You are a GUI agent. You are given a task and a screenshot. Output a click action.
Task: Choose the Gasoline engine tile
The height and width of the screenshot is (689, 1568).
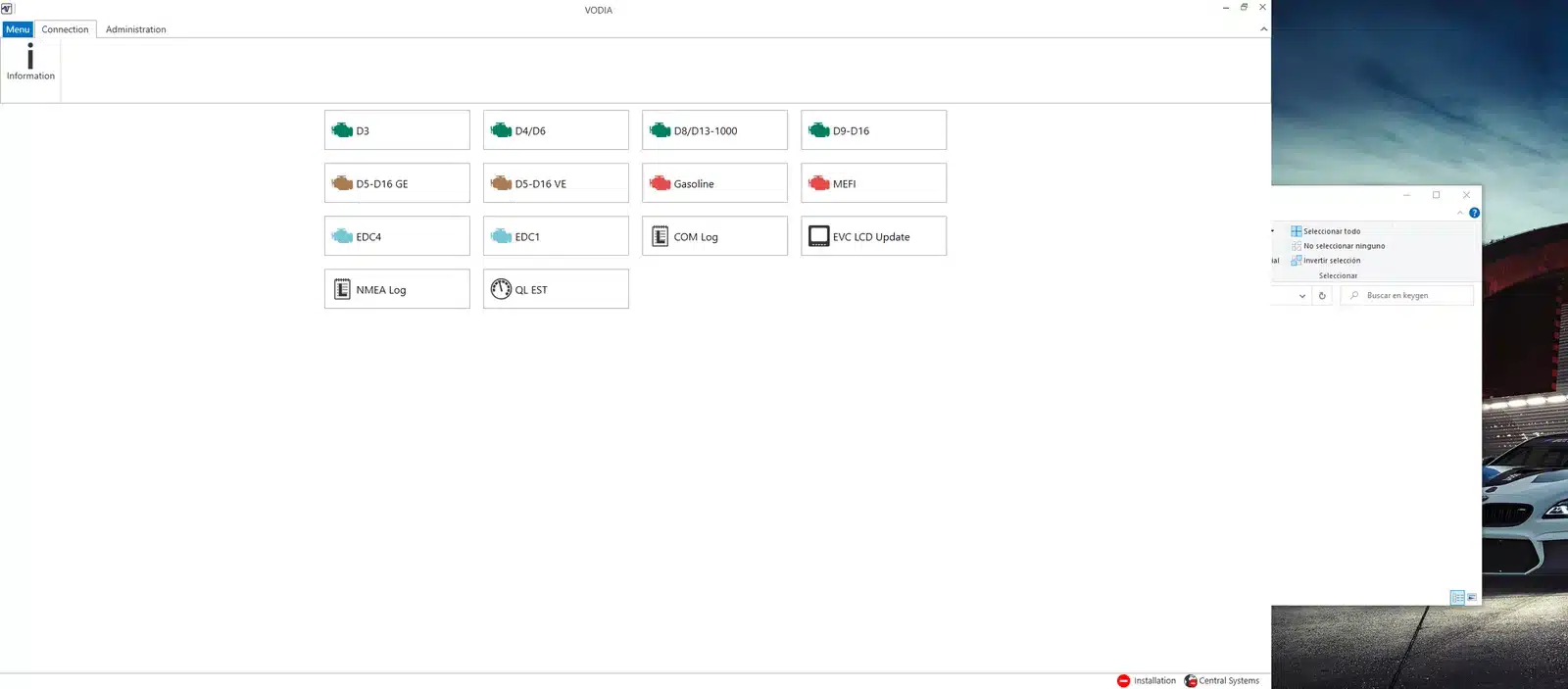[714, 183]
